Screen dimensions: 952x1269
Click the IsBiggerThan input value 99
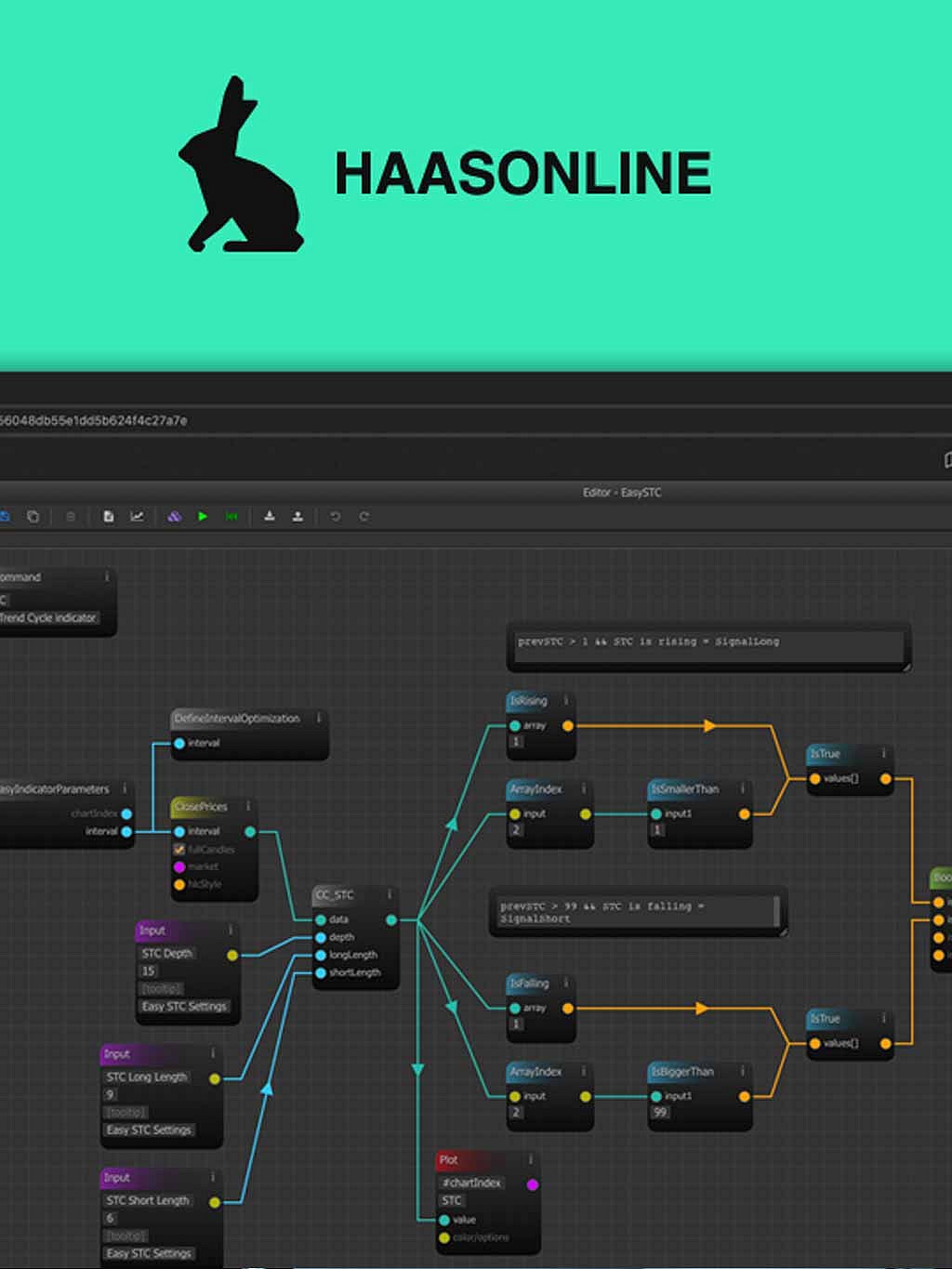point(660,1112)
